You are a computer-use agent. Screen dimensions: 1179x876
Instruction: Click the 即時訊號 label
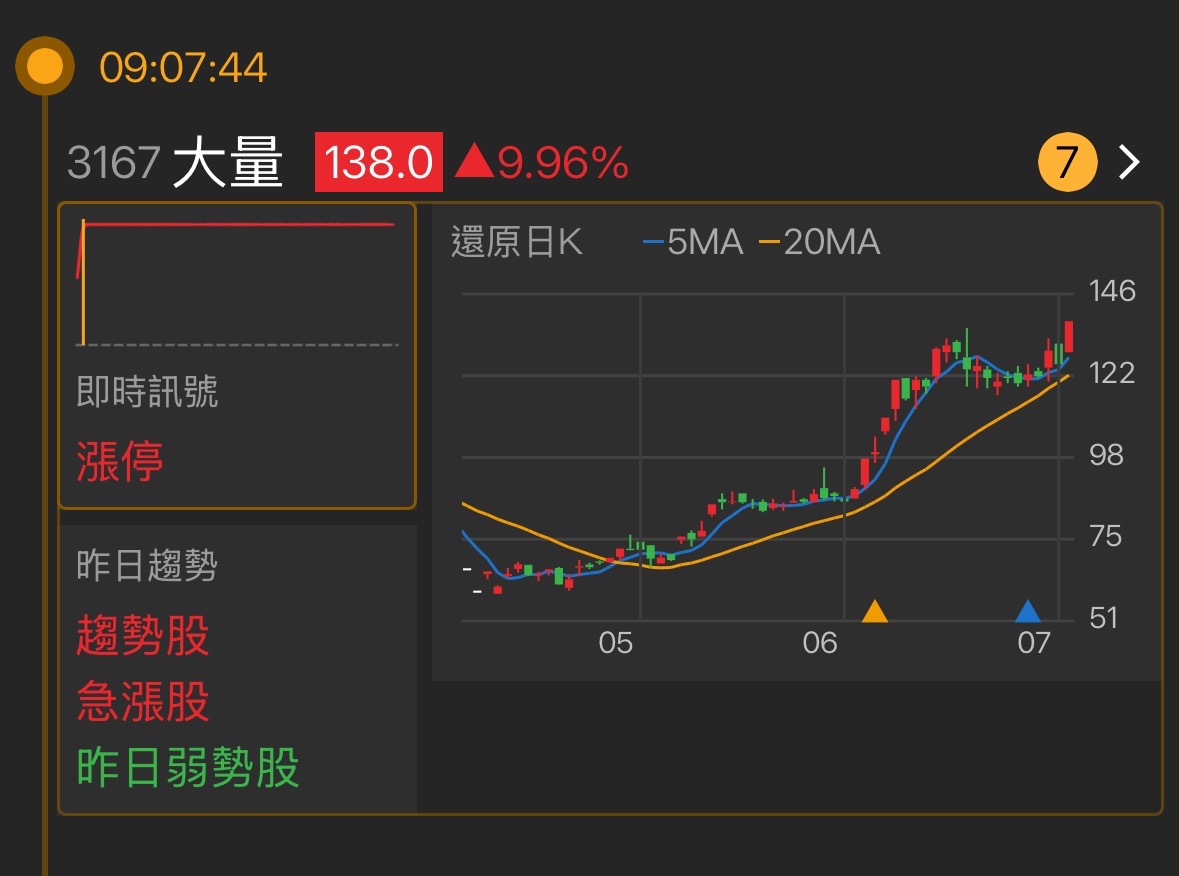(x=147, y=392)
